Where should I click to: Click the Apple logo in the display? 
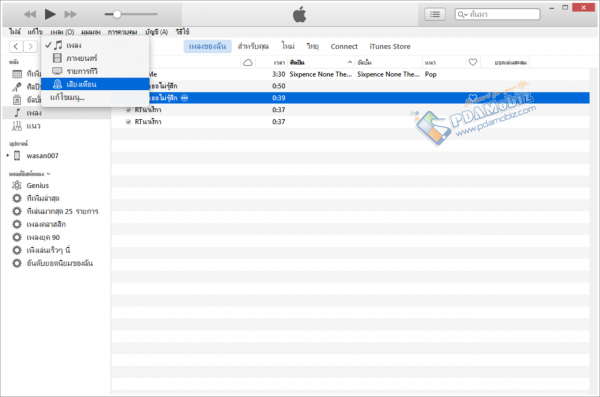[300, 14]
